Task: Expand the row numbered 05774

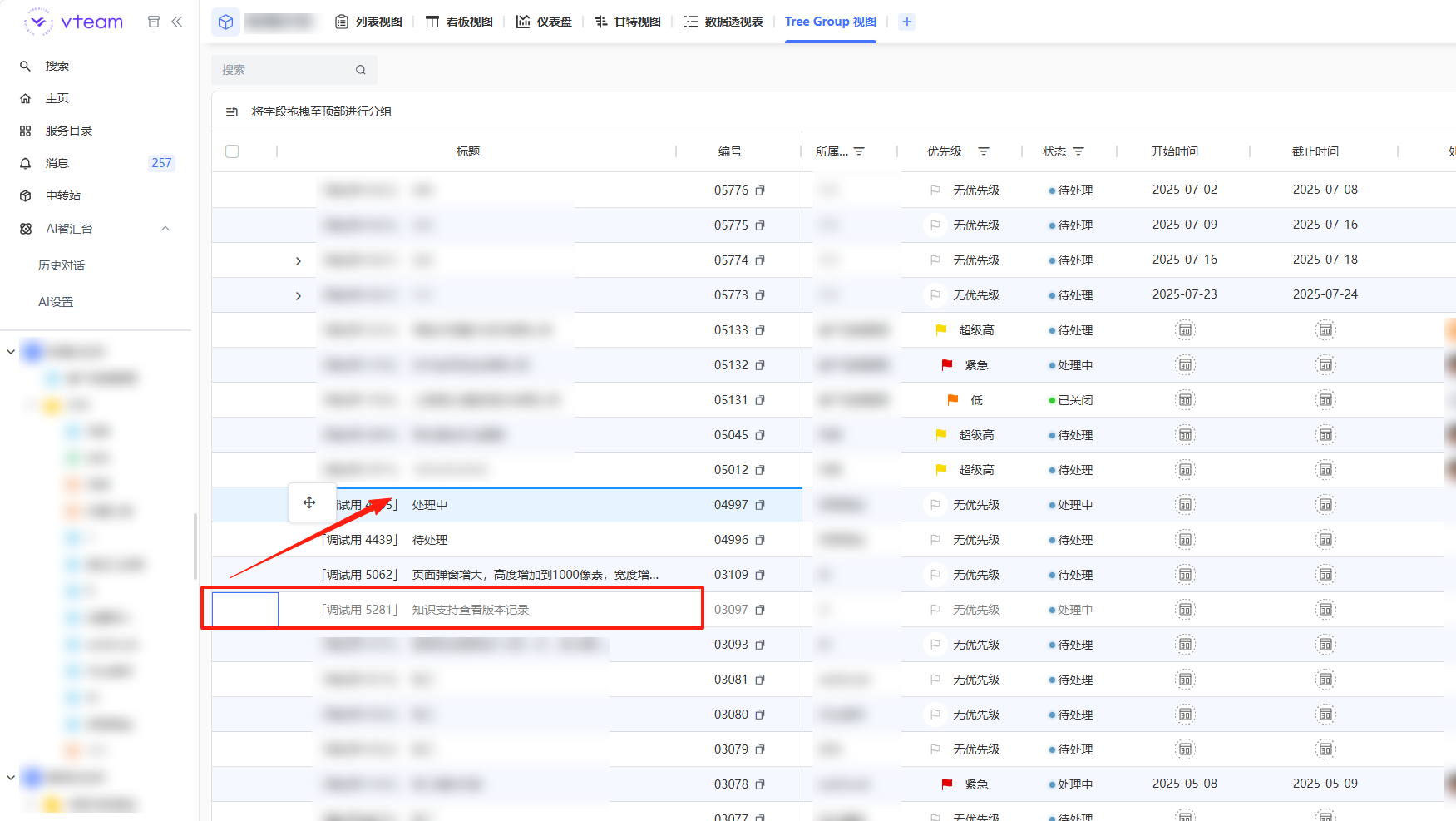Action: tap(299, 261)
